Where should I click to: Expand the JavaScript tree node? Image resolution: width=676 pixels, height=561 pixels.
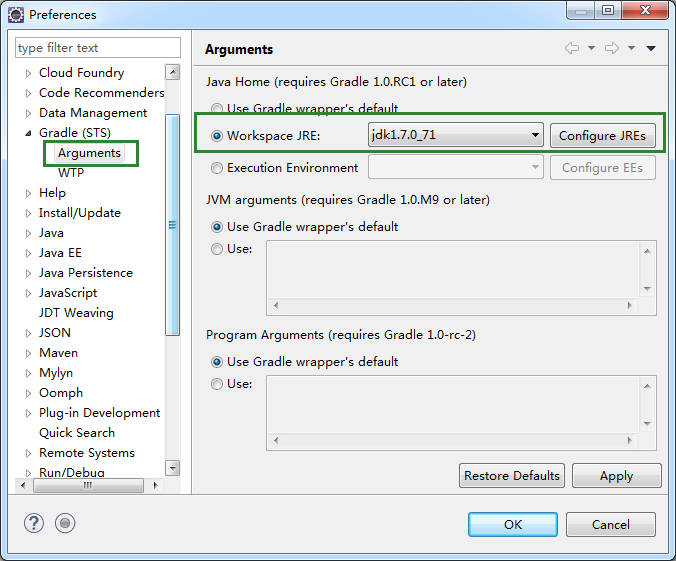tap(28, 293)
